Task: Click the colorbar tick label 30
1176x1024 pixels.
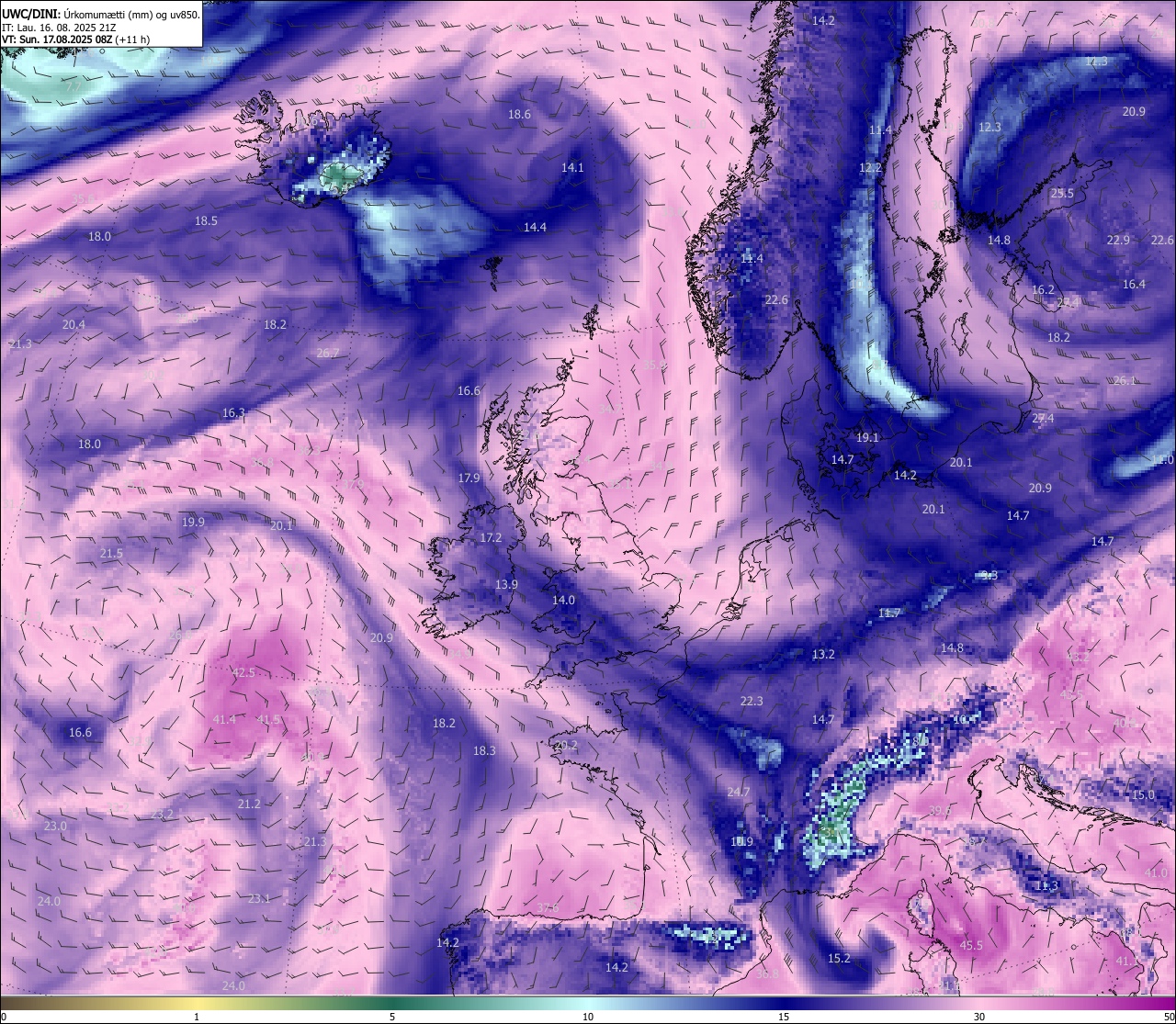Action: [979, 1017]
